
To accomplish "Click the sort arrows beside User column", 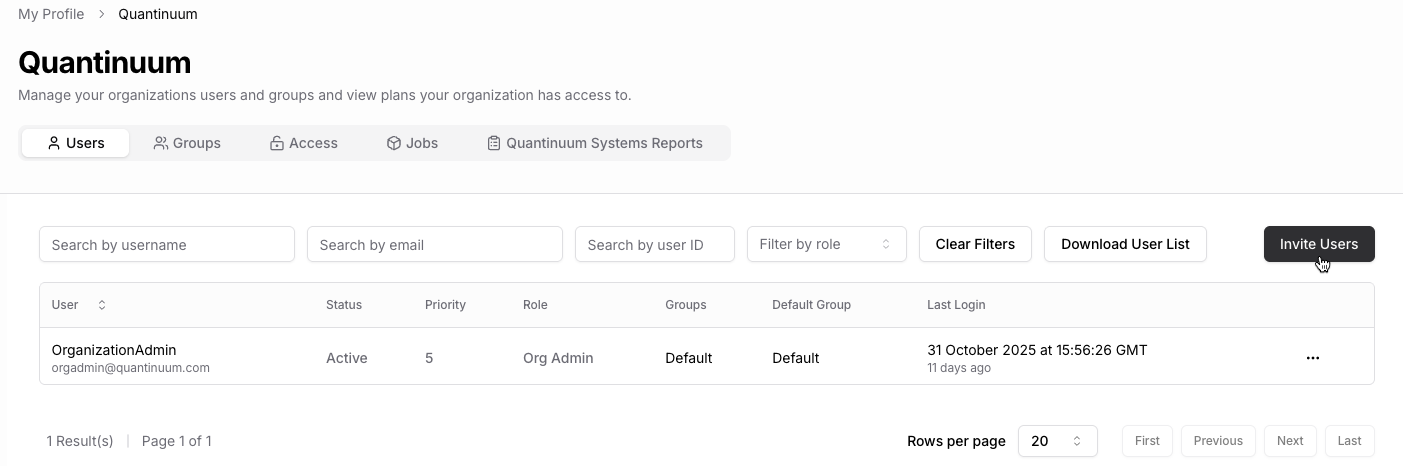I will pos(101,305).
